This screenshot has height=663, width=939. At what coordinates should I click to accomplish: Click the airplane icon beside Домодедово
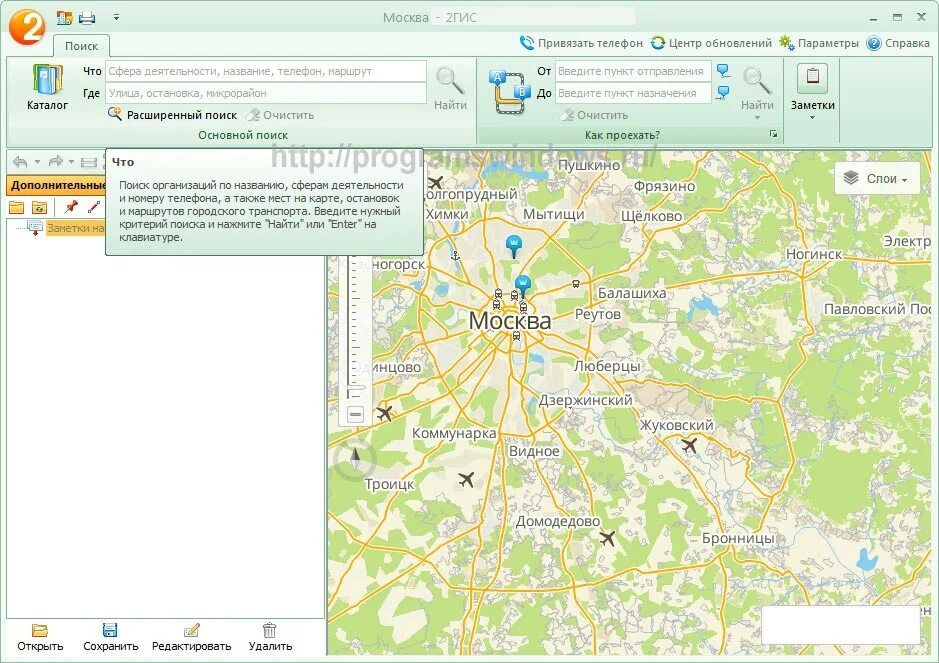(x=607, y=538)
